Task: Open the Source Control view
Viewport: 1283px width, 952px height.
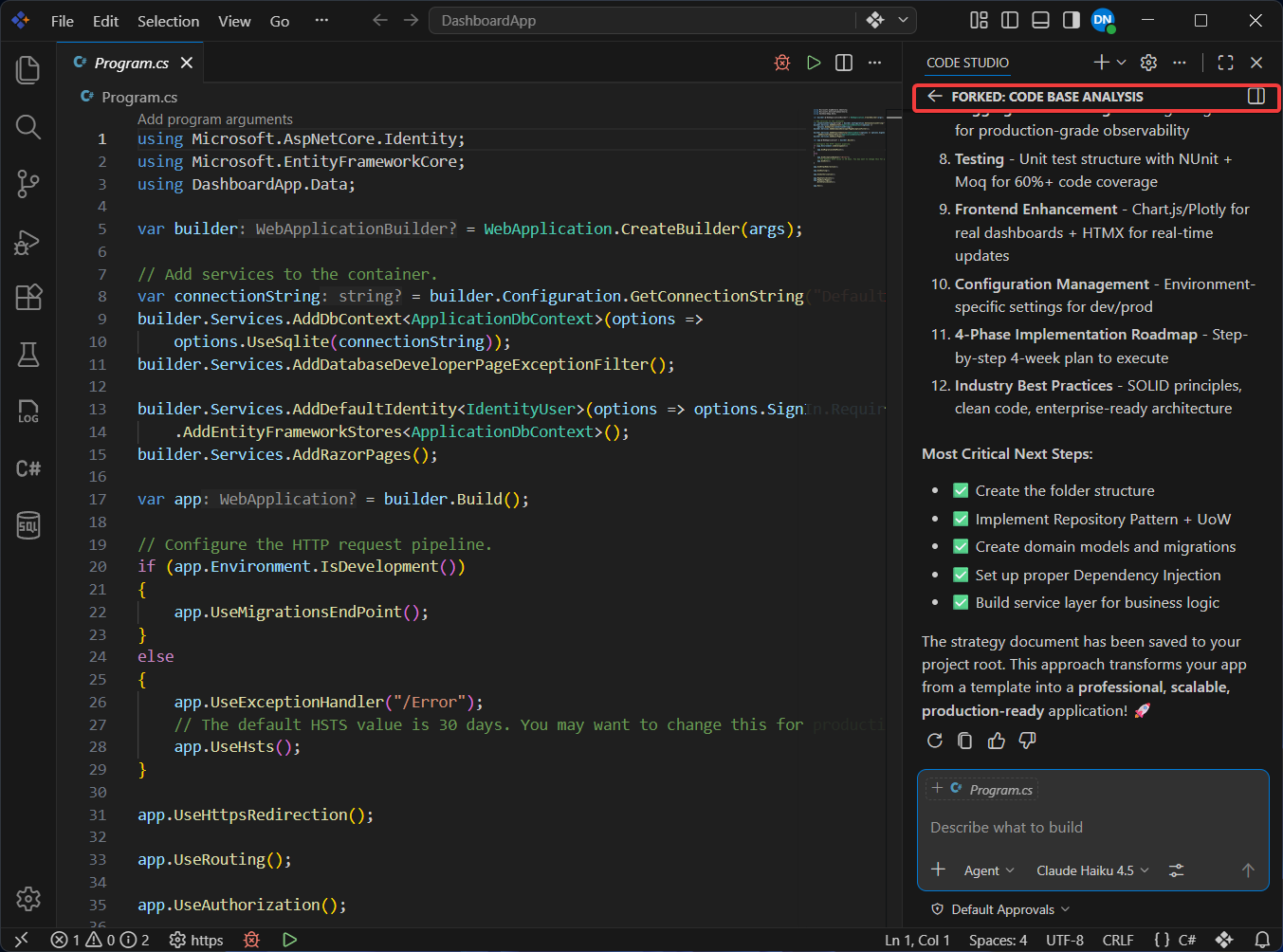Action: click(28, 184)
